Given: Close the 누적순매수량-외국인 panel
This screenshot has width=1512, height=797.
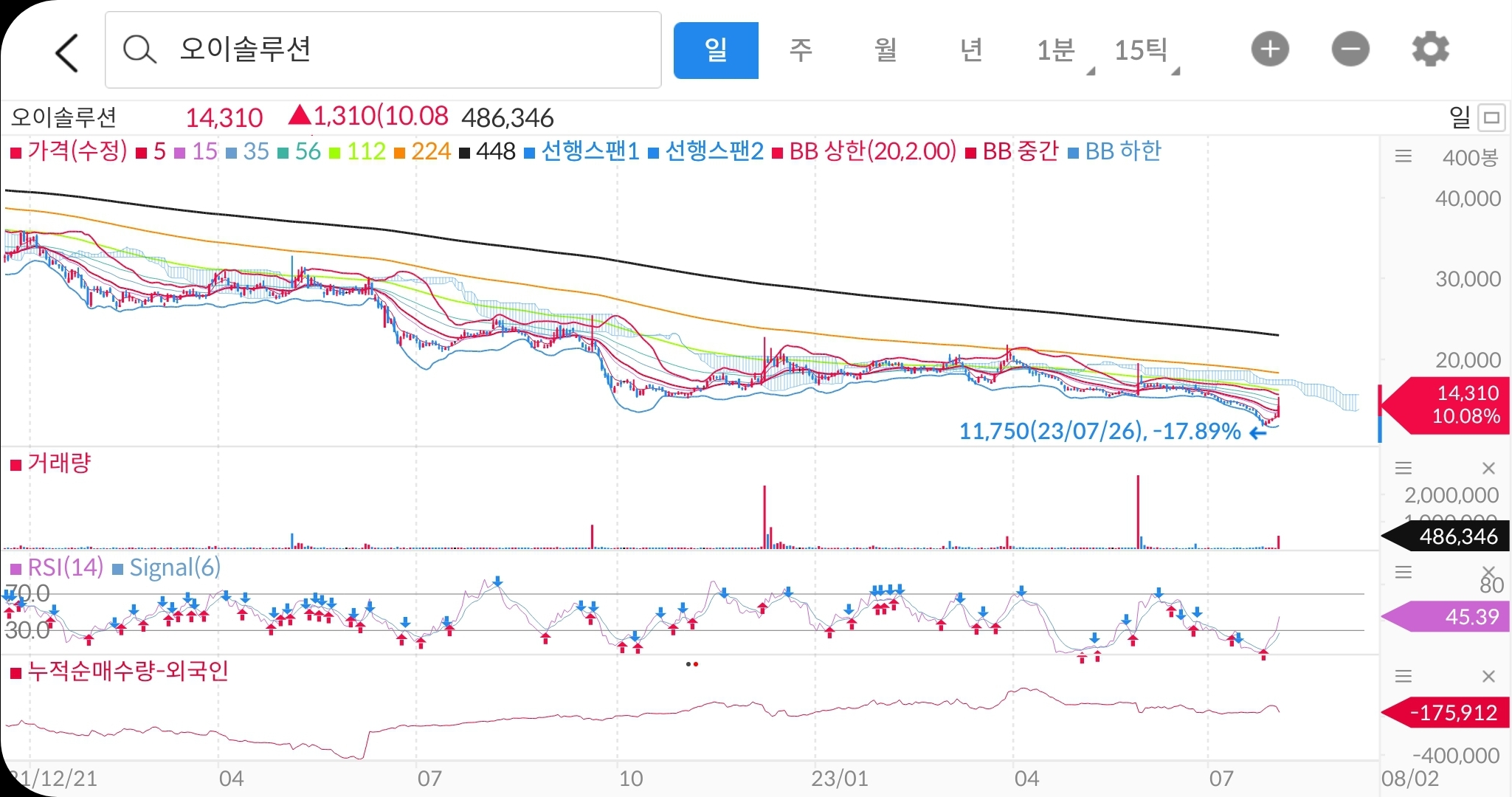Looking at the screenshot, I should click(1488, 676).
